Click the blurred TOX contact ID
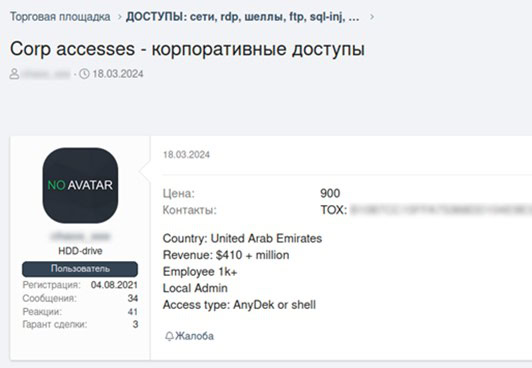 441,210
